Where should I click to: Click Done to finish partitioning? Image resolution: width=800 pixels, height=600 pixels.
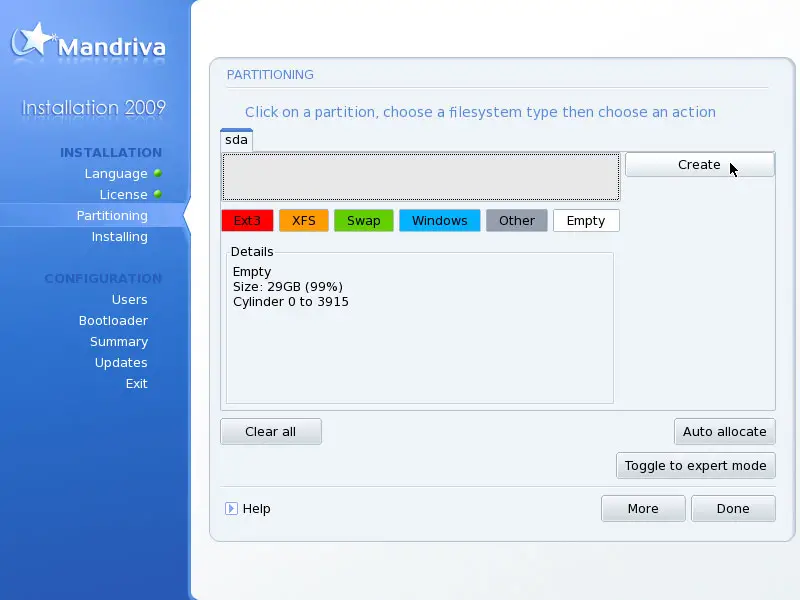[x=733, y=509]
